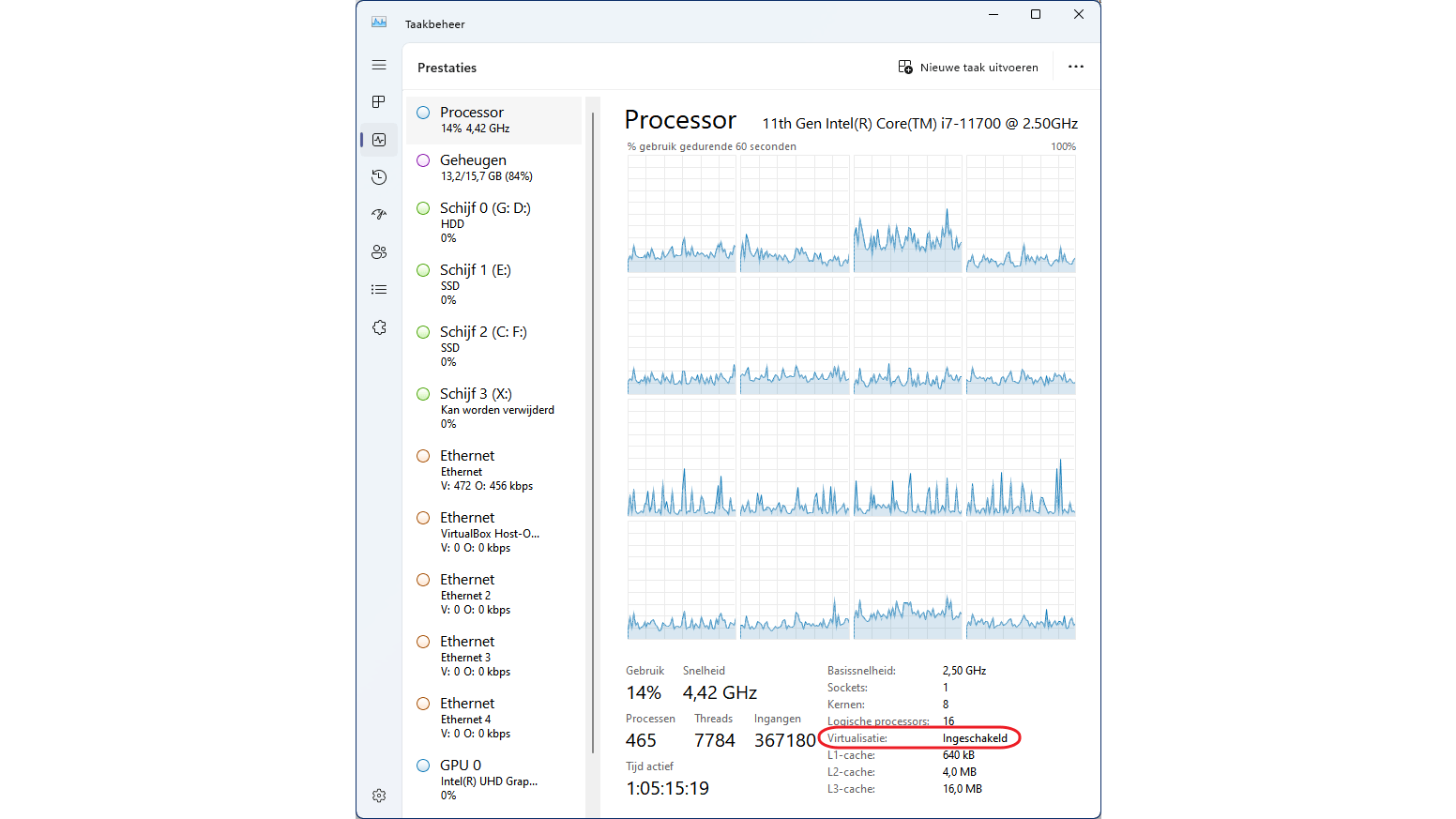The height and width of the screenshot is (819, 1456).
Task: Click the Taakbeheer app icon in title bar
Action: tap(379, 23)
